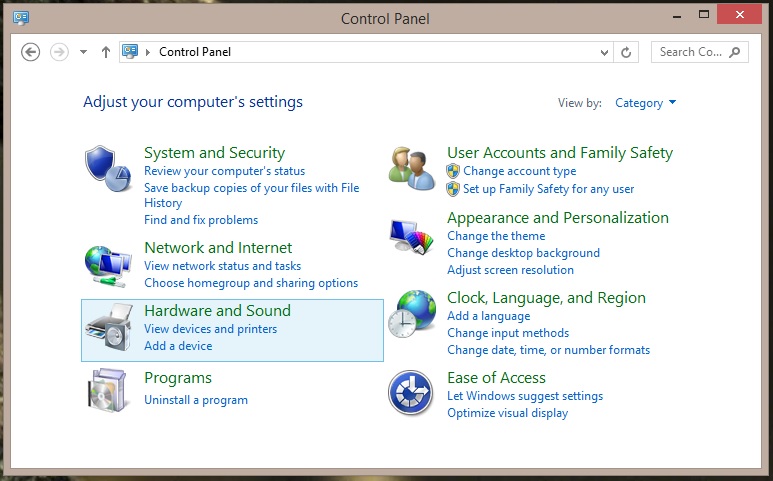Click Find and fix problems

[x=201, y=220]
